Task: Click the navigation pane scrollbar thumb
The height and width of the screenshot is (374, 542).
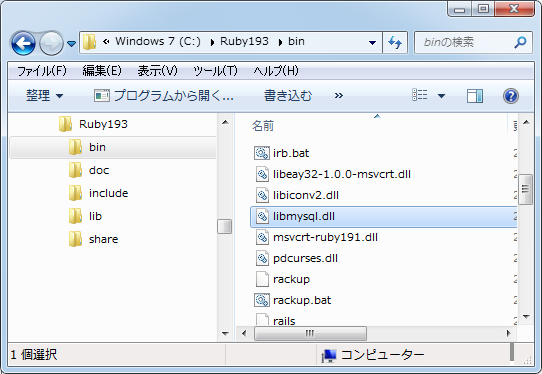Action: point(225,227)
